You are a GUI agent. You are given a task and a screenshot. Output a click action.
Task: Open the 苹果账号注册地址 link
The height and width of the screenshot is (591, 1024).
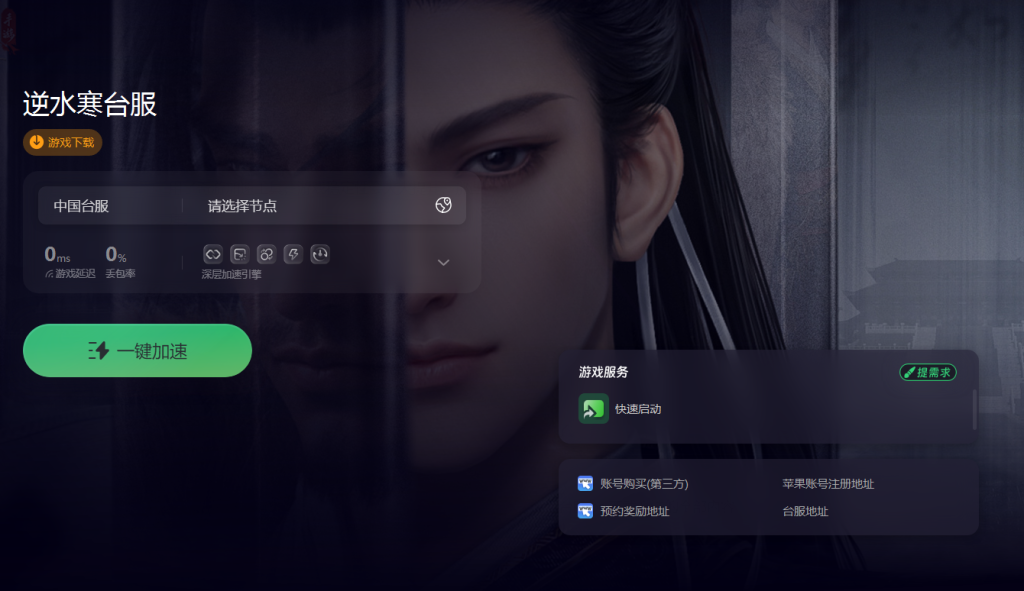click(x=828, y=484)
